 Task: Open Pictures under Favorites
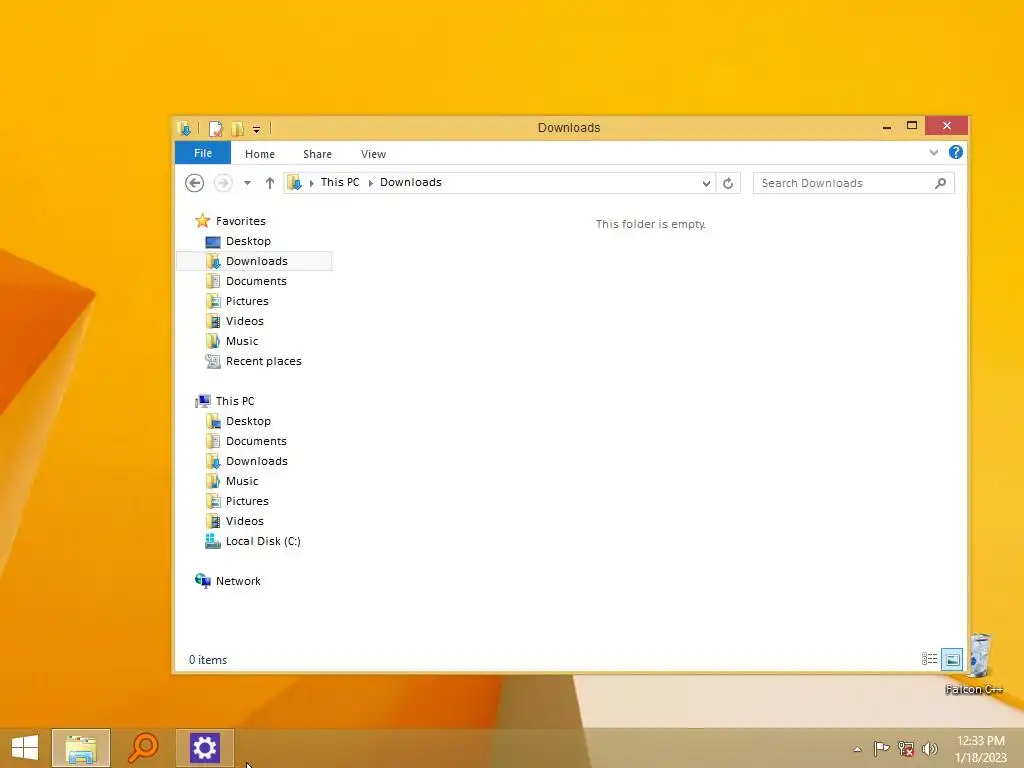(247, 301)
